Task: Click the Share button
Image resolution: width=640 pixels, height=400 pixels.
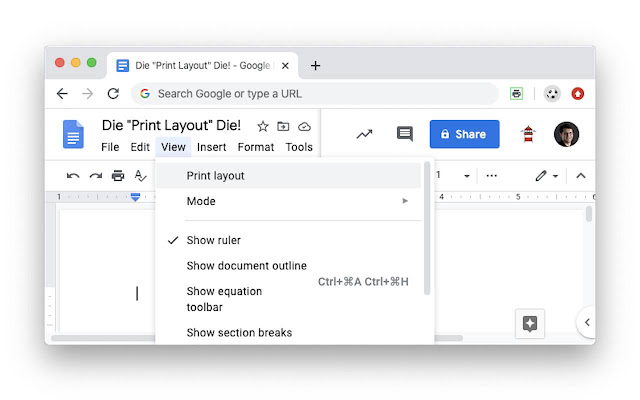Action: click(x=464, y=134)
